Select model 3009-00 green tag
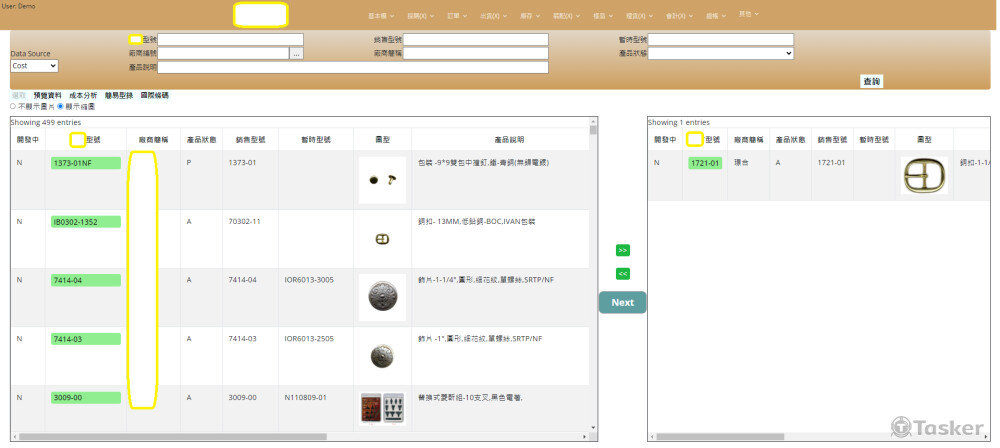 pos(85,398)
